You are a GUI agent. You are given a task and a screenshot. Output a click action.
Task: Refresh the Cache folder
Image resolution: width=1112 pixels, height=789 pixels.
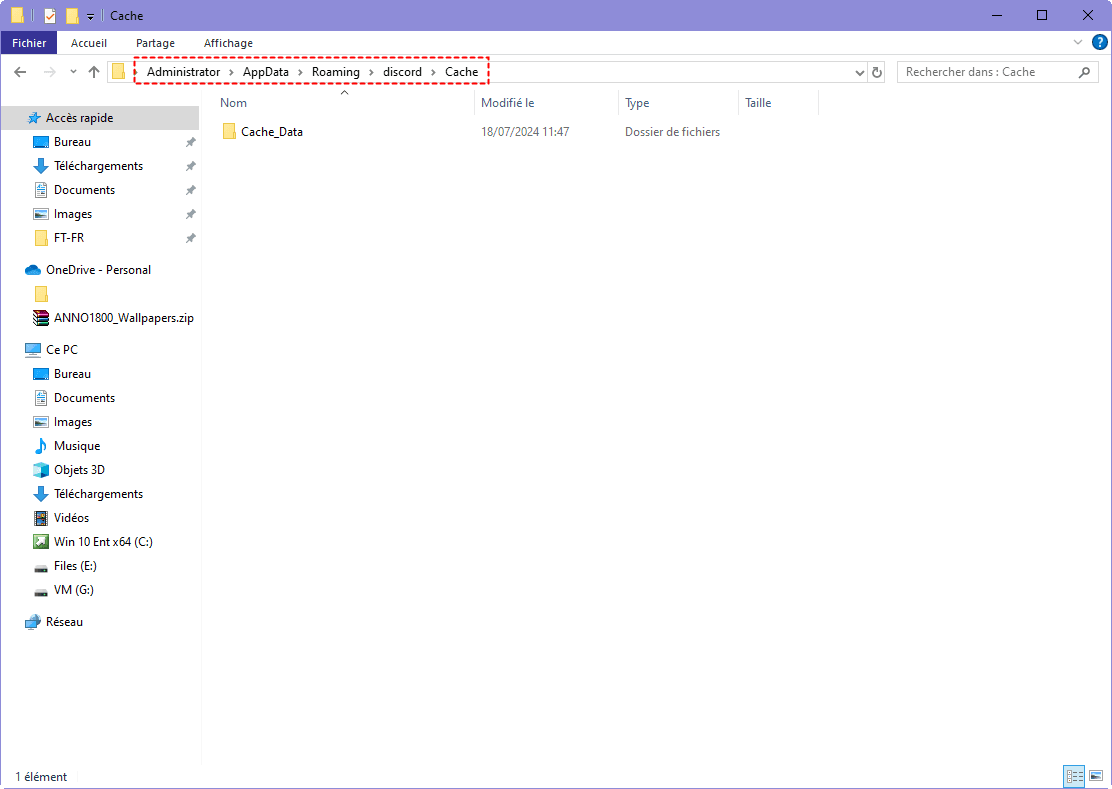pyautogui.click(x=876, y=71)
